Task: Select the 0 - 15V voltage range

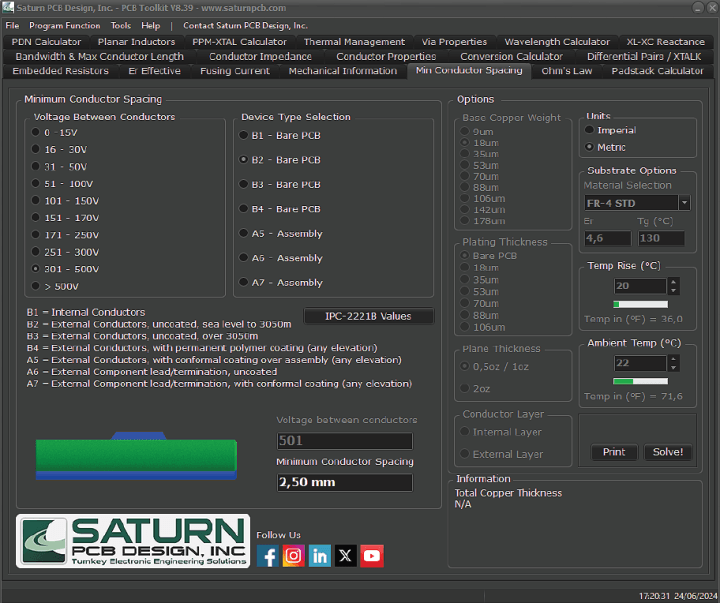Action: click(55, 133)
